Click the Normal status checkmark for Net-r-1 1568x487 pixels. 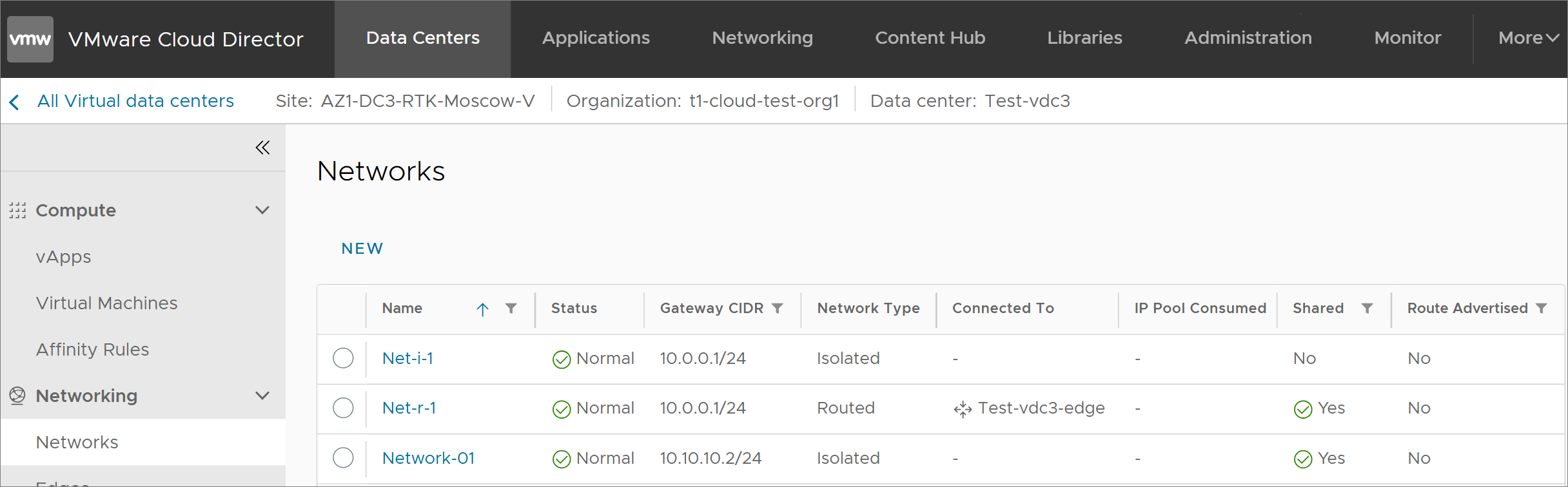(x=562, y=409)
